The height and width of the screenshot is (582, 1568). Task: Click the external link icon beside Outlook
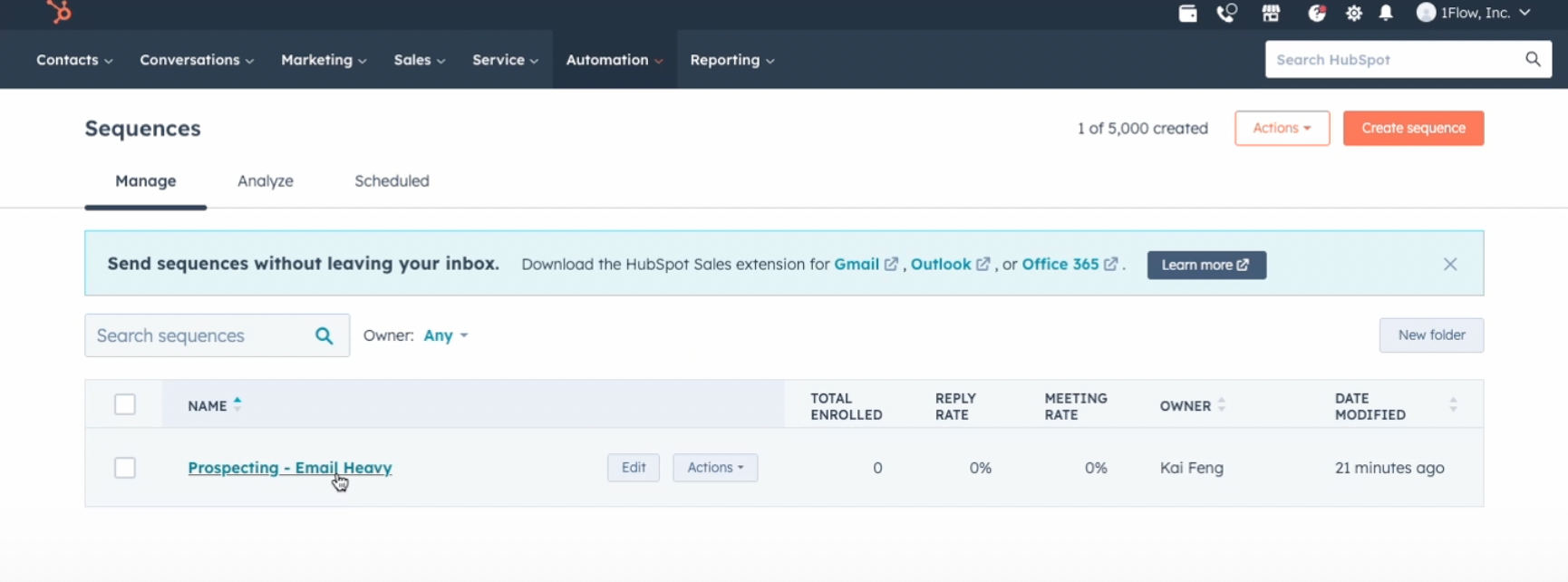[x=982, y=264]
